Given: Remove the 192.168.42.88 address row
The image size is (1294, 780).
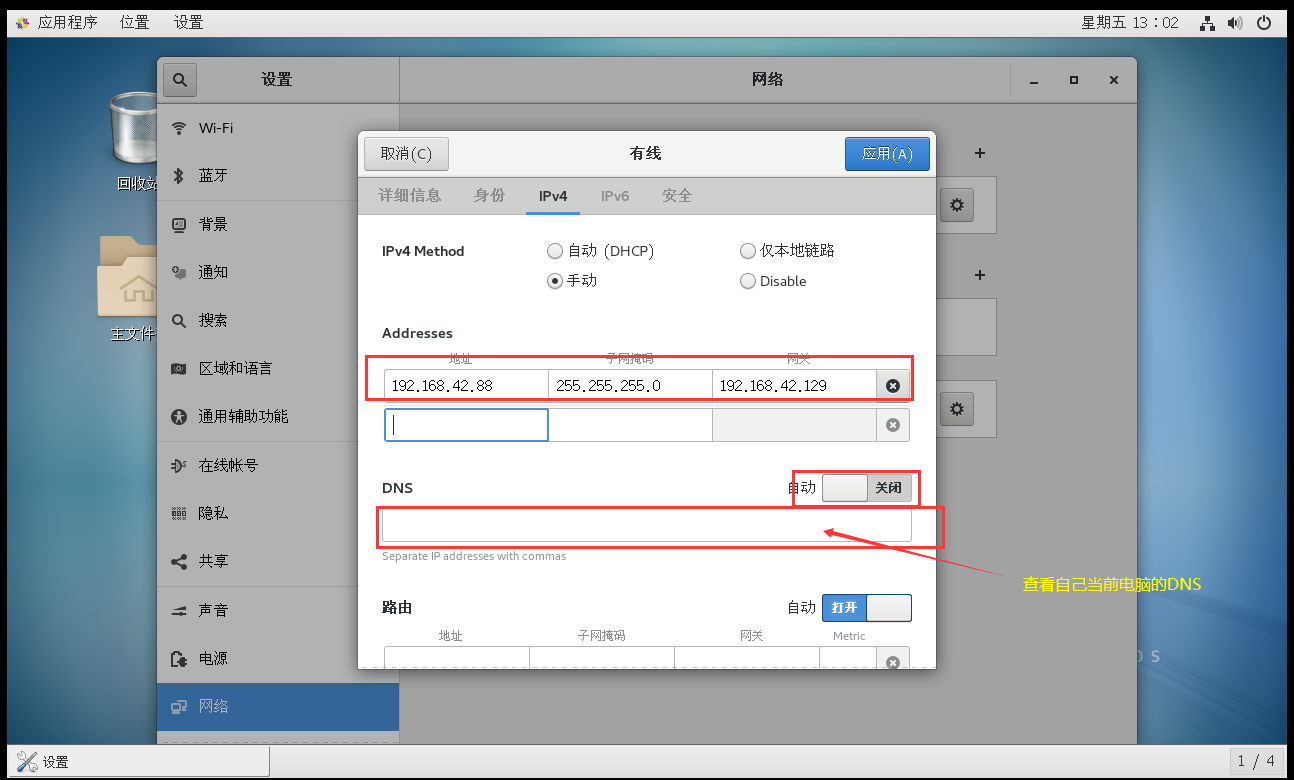Looking at the screenshot, I should coord(893,385).
